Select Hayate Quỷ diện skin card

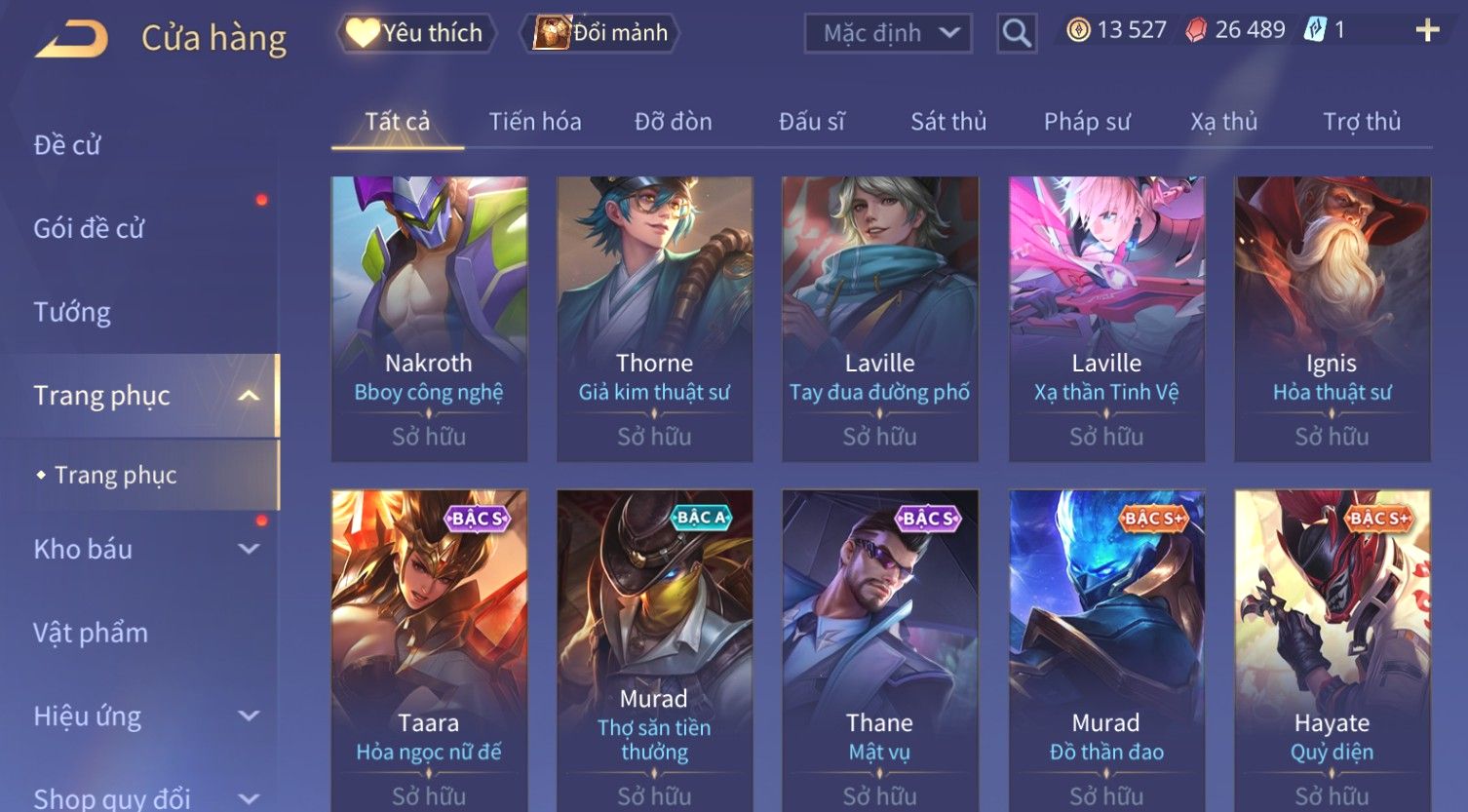[1332, 650]
